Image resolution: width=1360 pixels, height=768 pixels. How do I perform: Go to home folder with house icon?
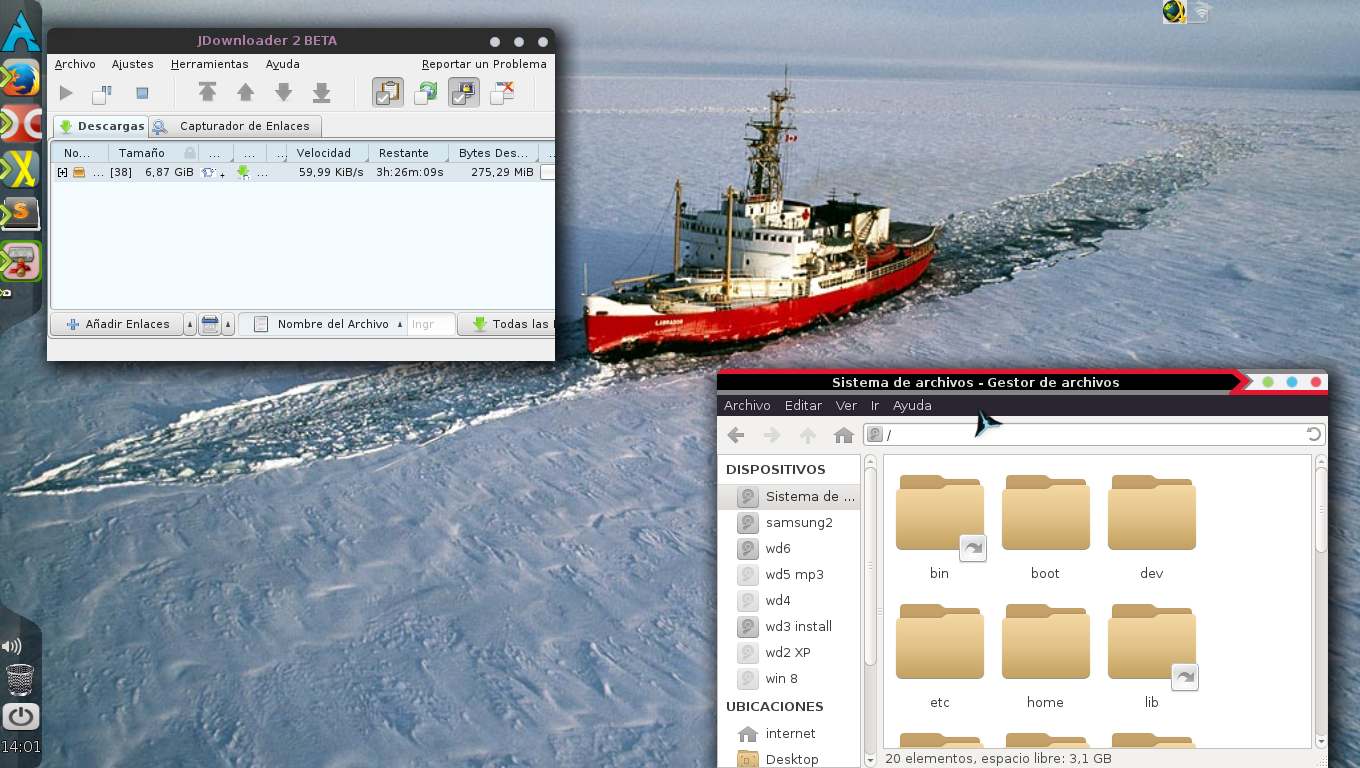[844, 435]
